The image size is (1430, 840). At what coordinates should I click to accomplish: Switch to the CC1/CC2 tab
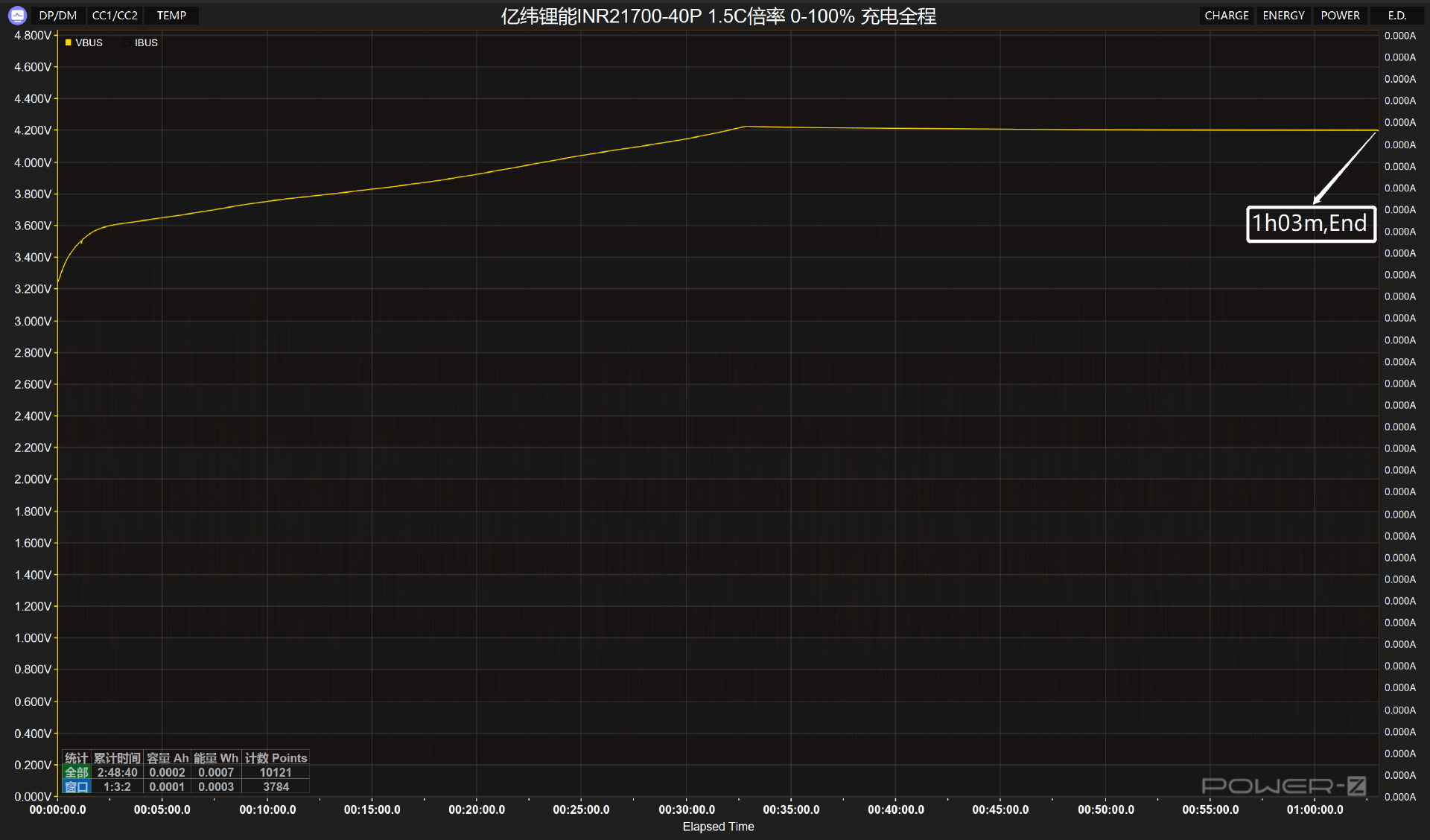(115, 16)
